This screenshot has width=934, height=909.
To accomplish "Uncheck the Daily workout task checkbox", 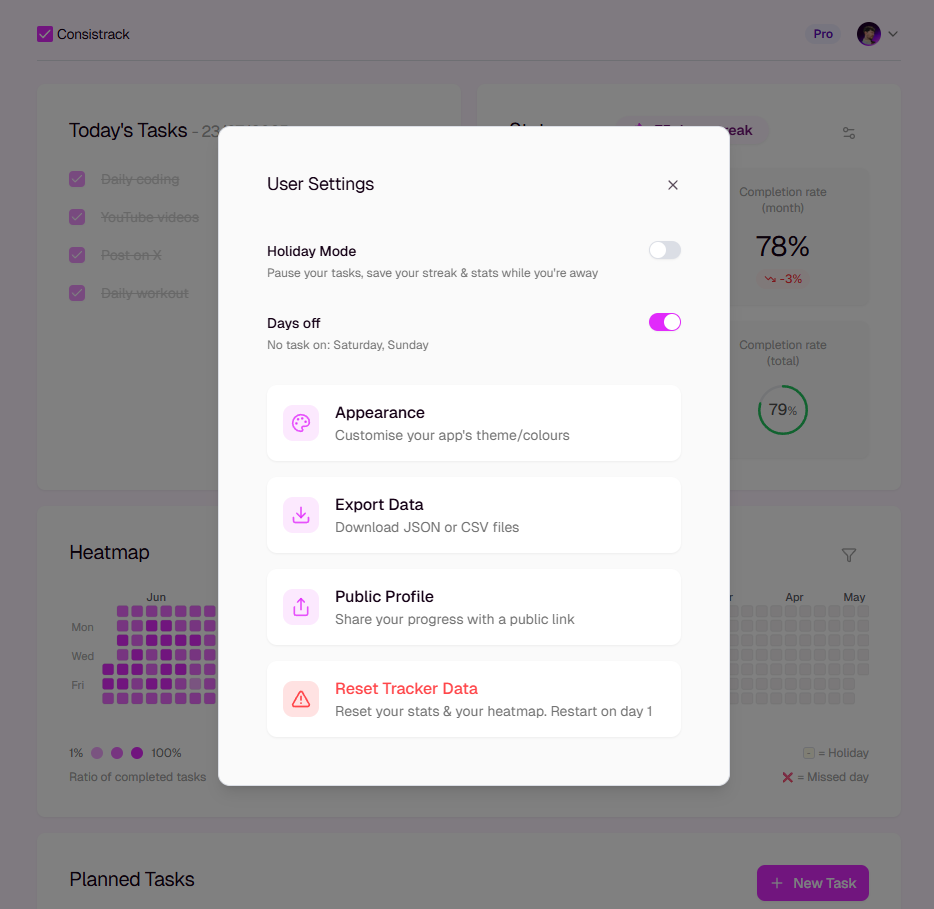I will click(77, 293).
